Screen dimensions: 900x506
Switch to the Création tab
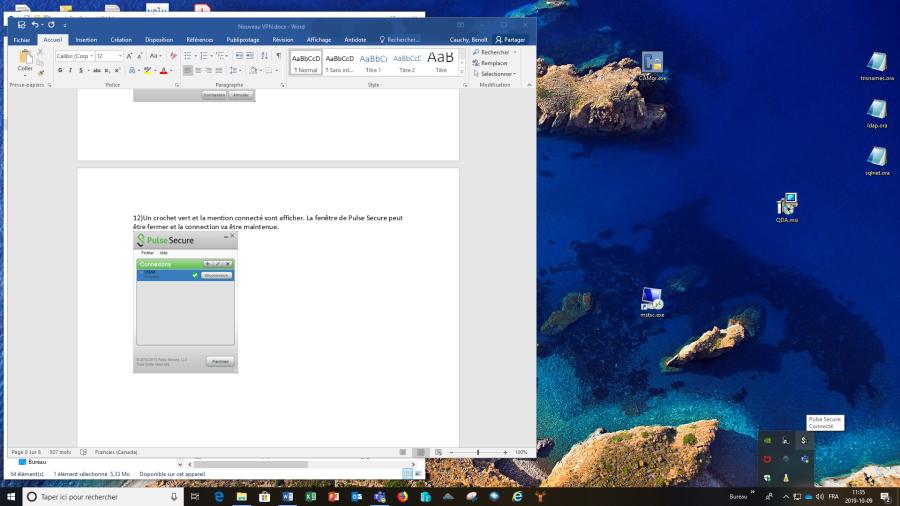tap(121, 40)
